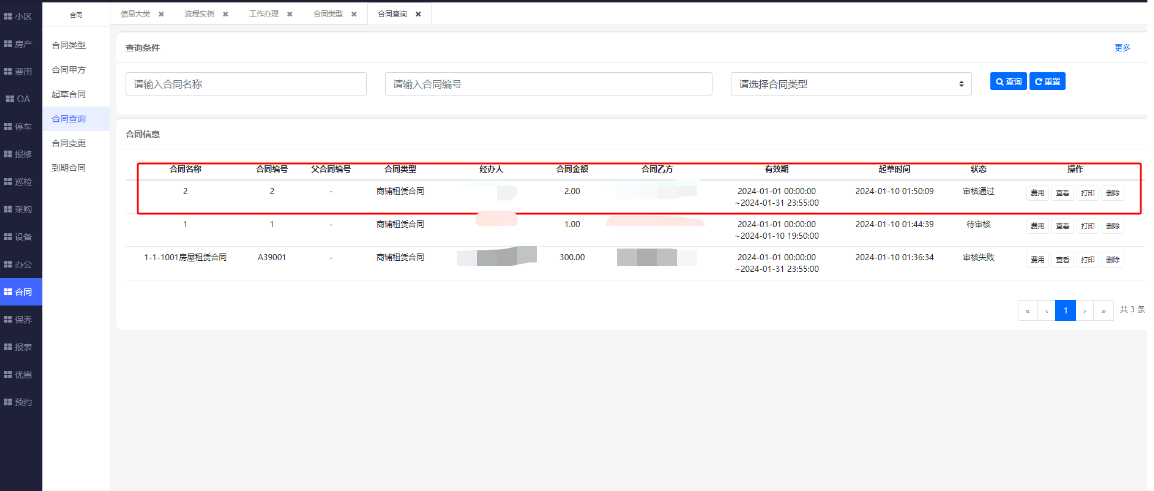This screenshot has width=1154, height=491.
Task: Select the 设备 equipment module
Action: click(20, 237)
